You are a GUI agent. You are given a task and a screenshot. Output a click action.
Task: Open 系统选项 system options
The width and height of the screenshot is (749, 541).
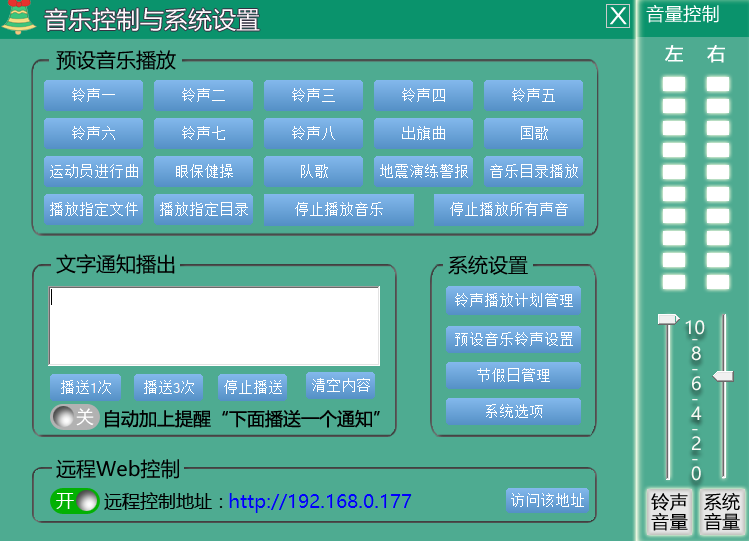pos(513,412)
